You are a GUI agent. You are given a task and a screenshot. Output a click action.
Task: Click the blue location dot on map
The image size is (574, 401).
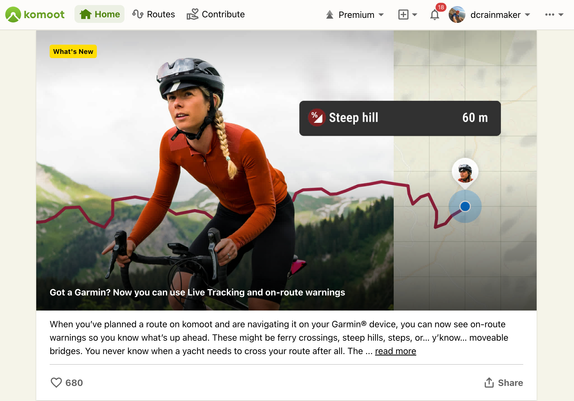465,207
